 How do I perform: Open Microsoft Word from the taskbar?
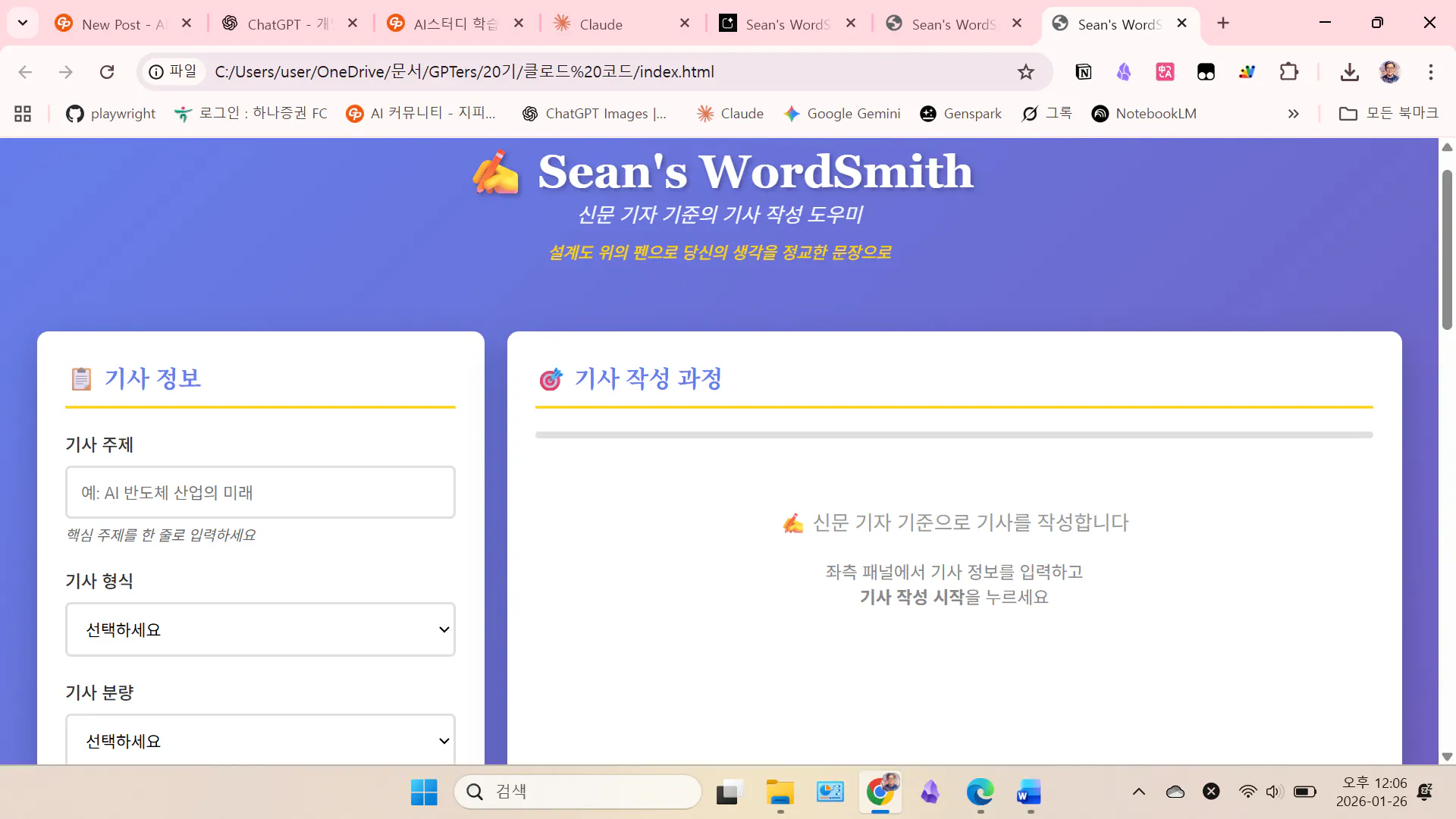(1030, 792)
